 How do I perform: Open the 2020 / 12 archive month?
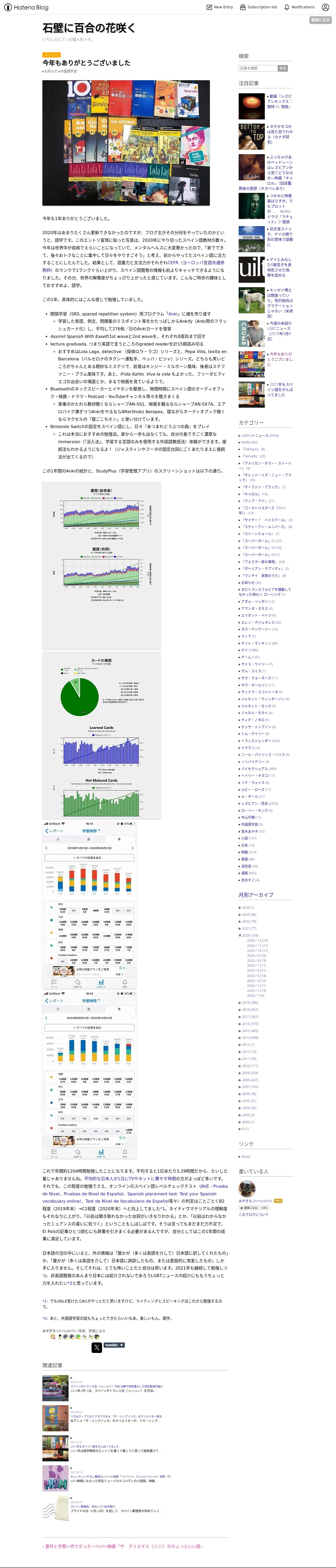pyautogui.click(x=257, y=941)
